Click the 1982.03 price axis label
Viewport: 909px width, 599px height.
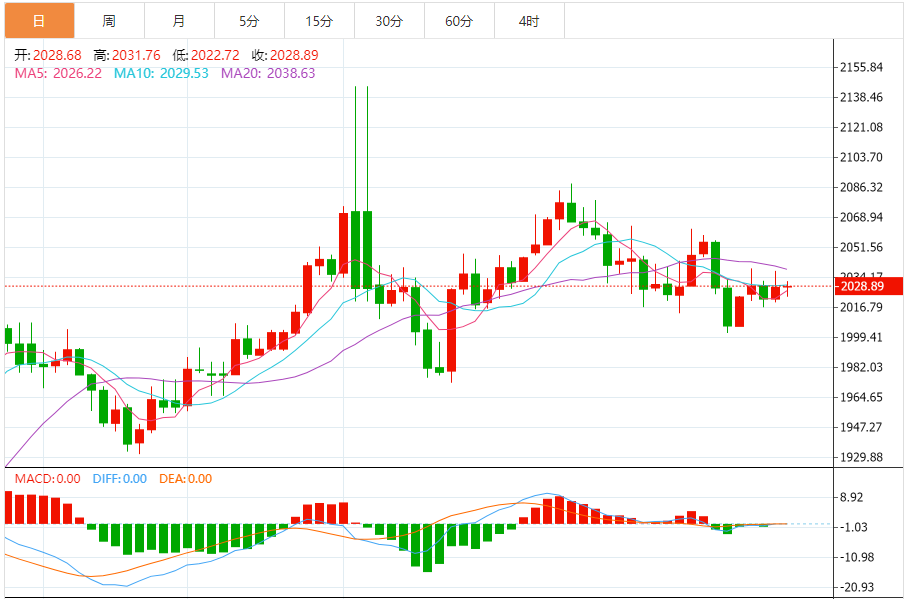[x=861, y=367]
